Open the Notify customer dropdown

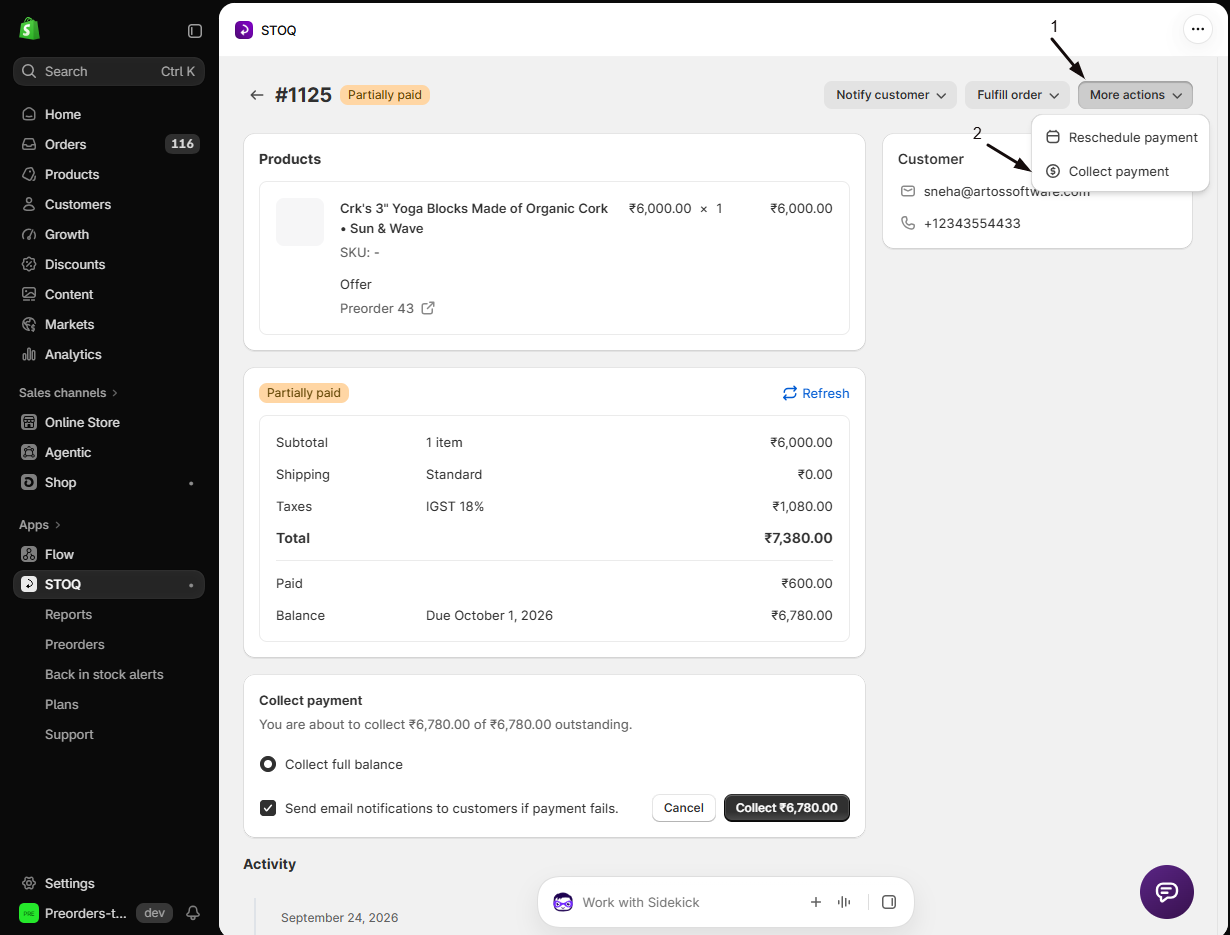[890, 95]
